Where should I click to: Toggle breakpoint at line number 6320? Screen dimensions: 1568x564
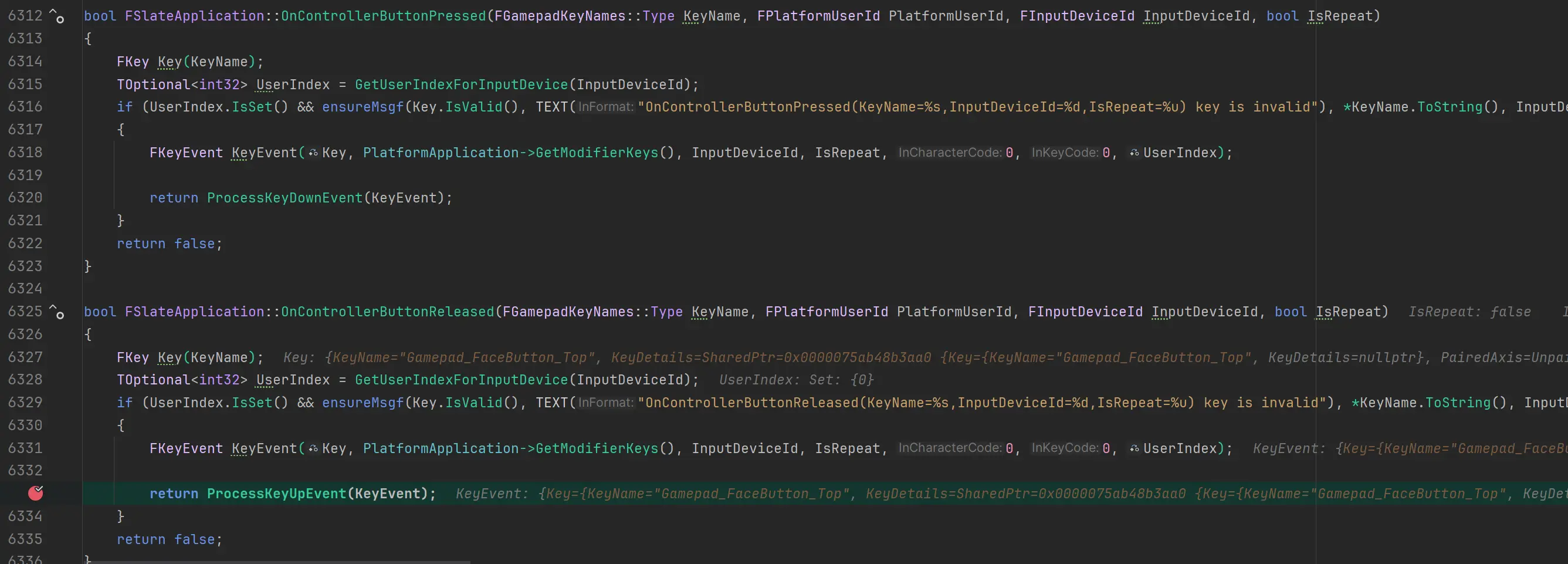[x=25, y=198]
